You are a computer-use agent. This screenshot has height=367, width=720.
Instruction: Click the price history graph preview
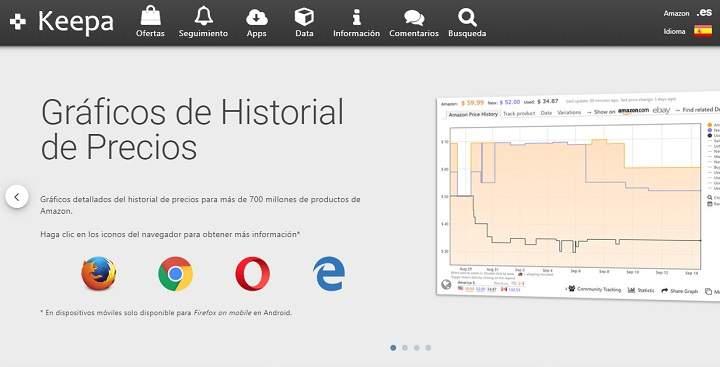tap(578, 197)
